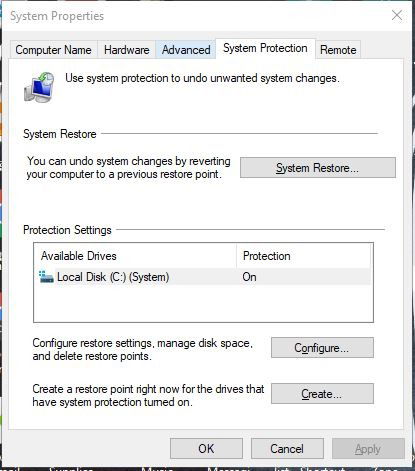This screenshot has height=471, width=415.
Task: Close the System Properties dialog
Action: click(x=397, y=15)
